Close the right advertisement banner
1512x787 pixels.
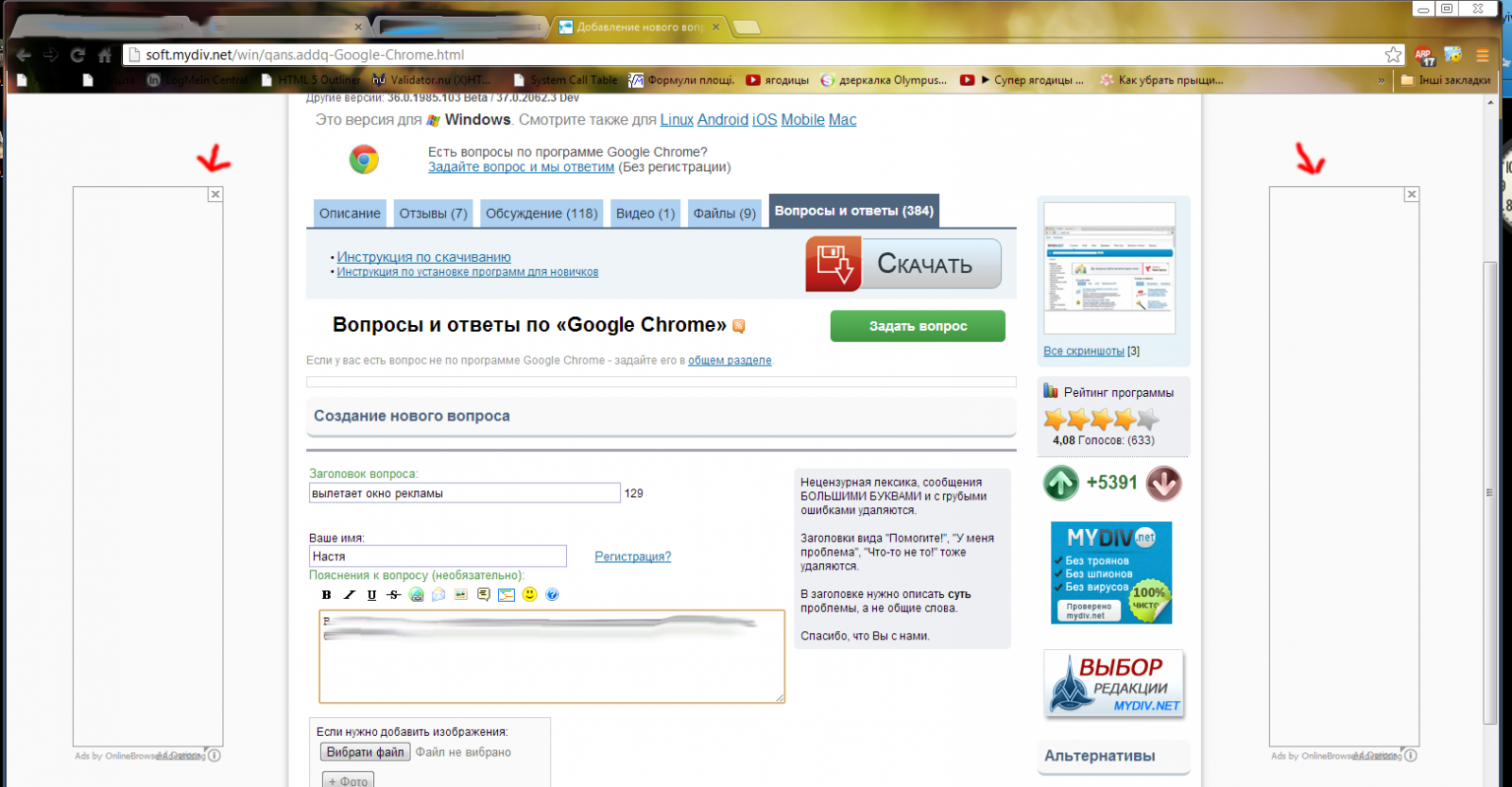tap(1412, 194)
